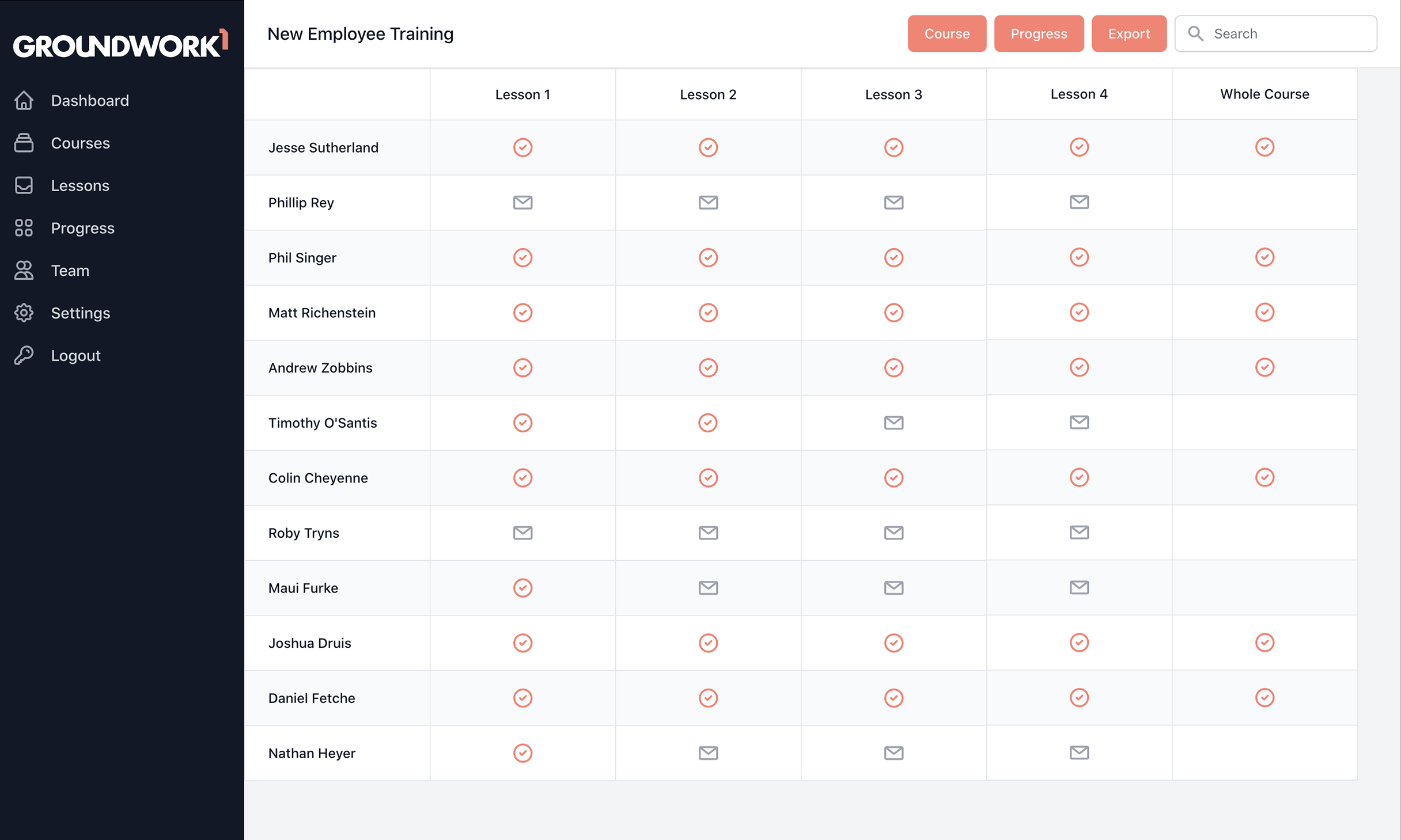Click the Course button
The width and height of the screenshot is (1401, 840).
tap(946, 33)
